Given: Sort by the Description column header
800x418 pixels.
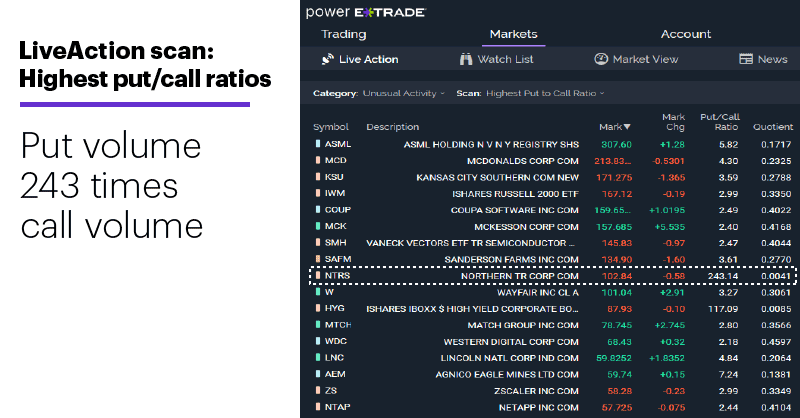Looking at the screenshot, I should (392, 127).
